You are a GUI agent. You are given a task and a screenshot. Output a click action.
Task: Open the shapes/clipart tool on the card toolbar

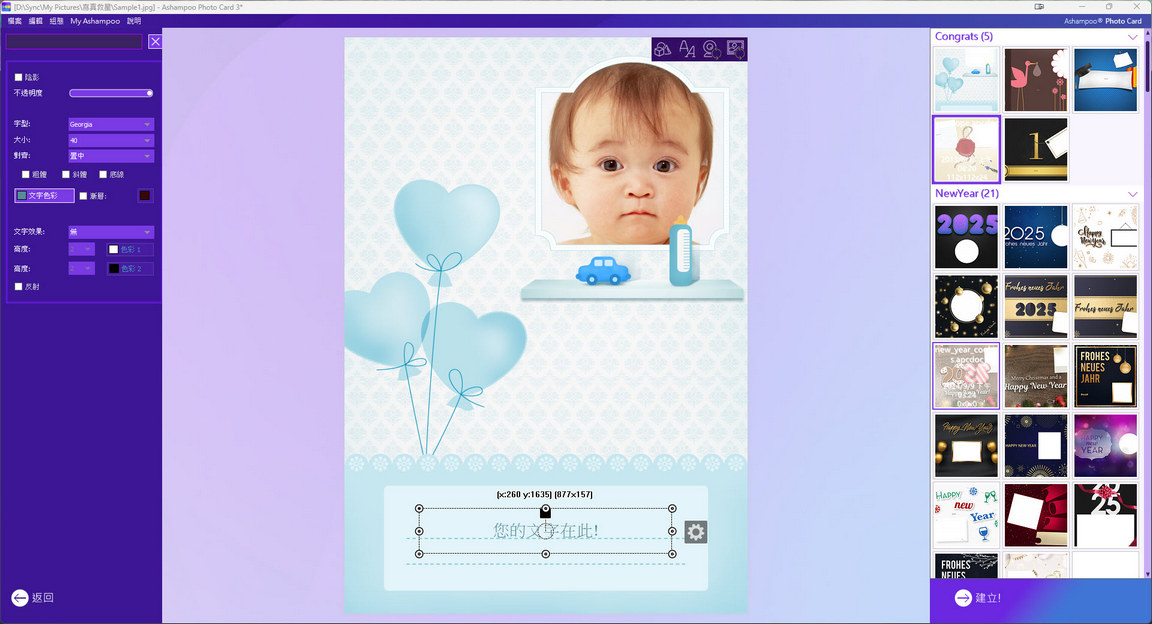(662, 49)
